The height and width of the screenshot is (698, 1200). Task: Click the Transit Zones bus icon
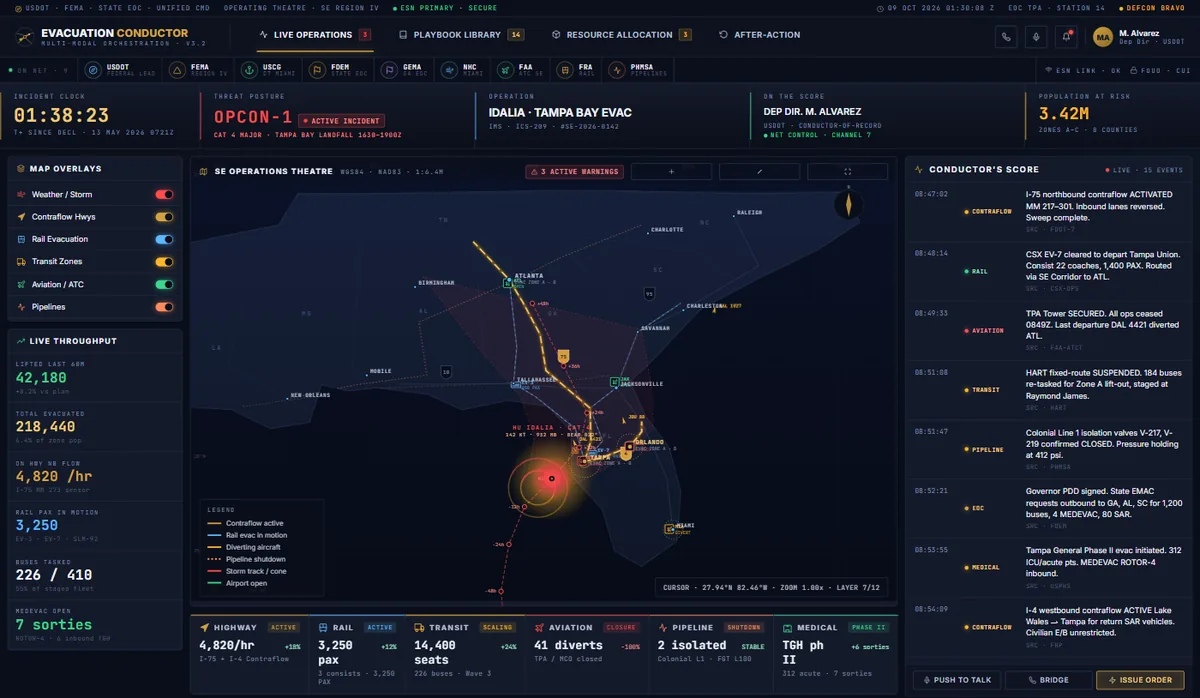[22, 262]
